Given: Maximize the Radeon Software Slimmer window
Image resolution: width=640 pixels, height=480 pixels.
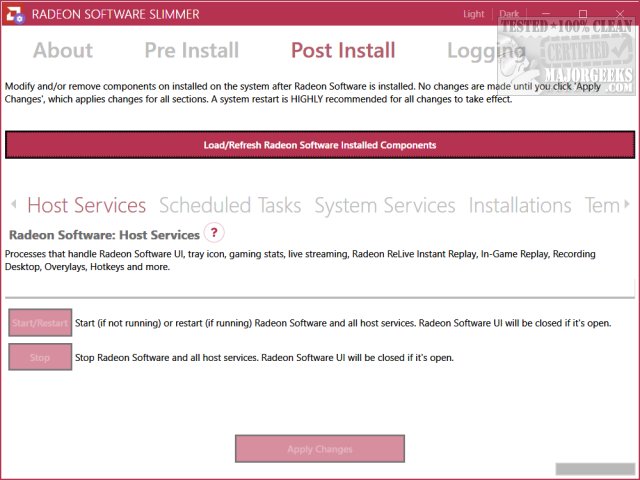Looking at the screenshot, I should click(583, 14).
